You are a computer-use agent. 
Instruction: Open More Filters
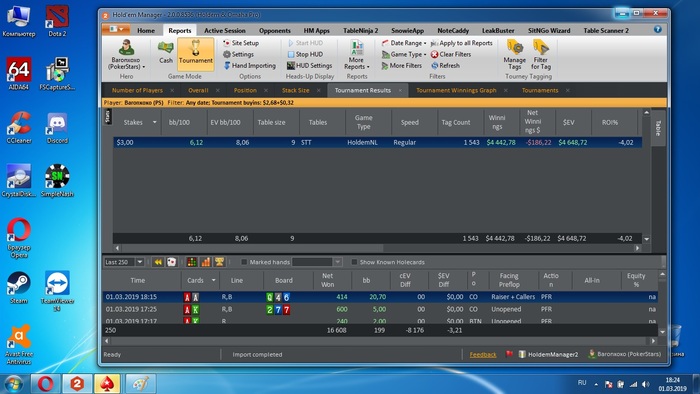click(401, 65)
